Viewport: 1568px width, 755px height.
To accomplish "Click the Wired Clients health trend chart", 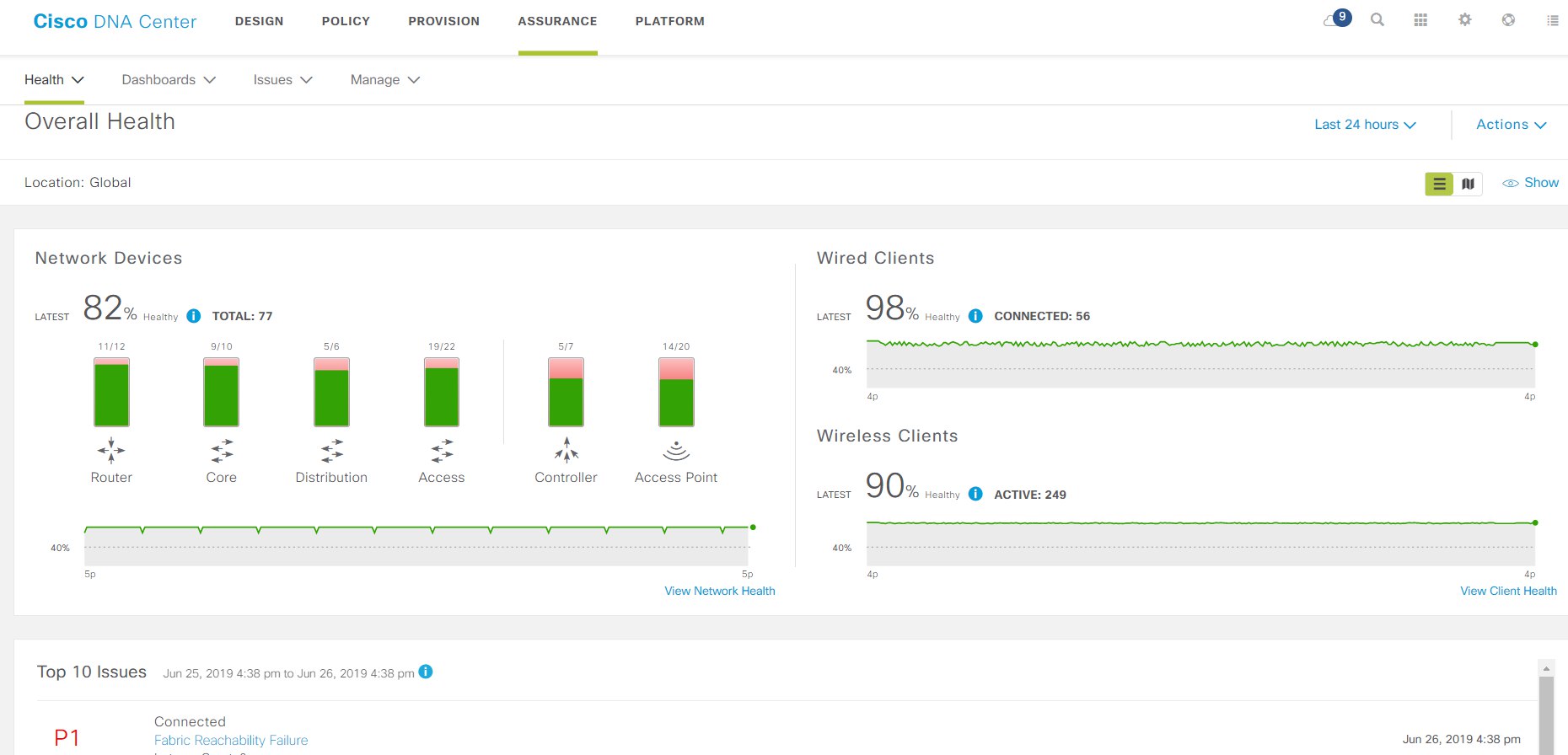I will (x=1200, y=363).
